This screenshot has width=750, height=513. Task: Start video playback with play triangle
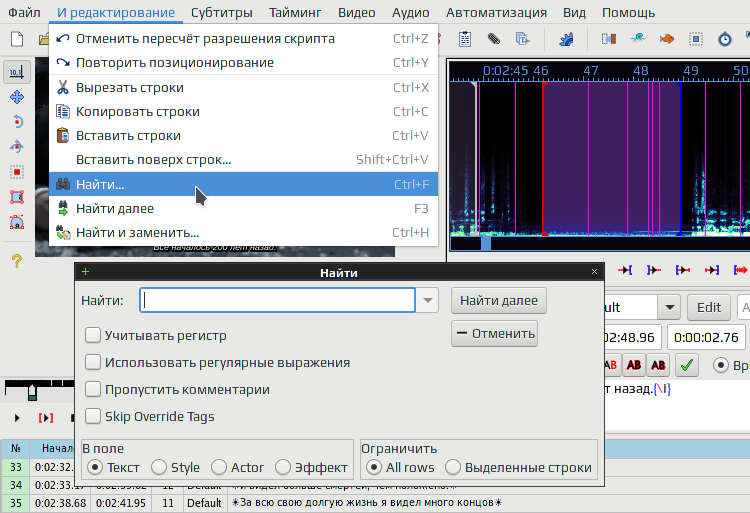17,418
